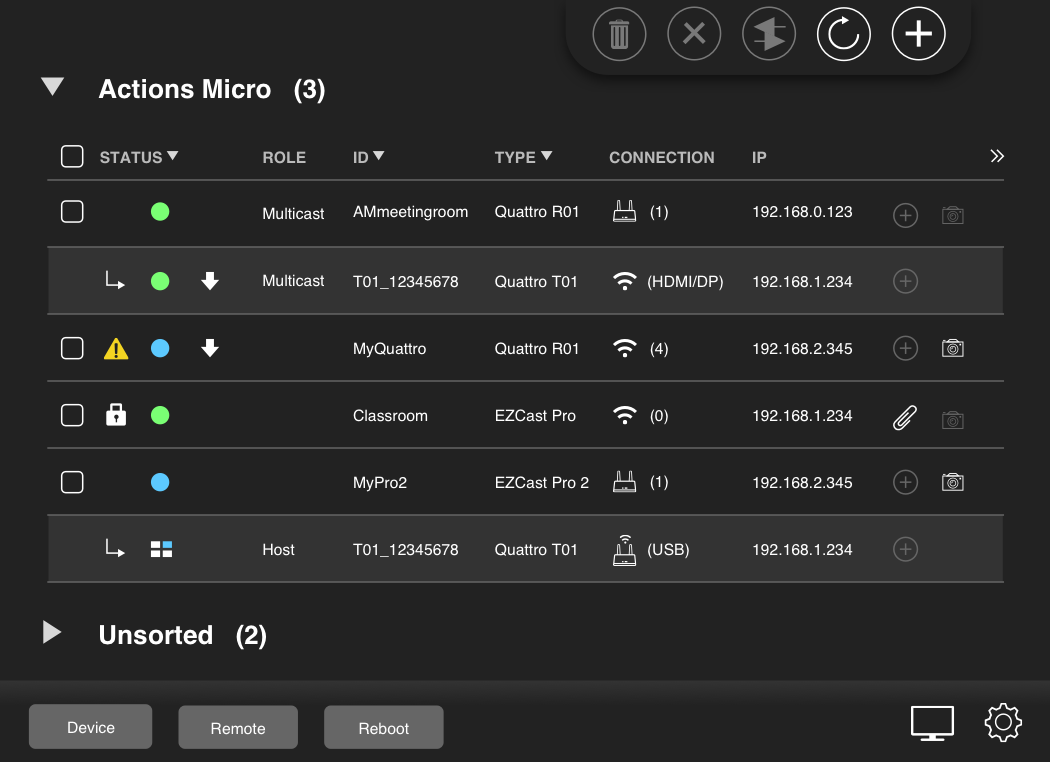Viewport: 1050px width, 762px height.
Task: Click the warning icon on MyQuattro row
Action: pos(116,348)
